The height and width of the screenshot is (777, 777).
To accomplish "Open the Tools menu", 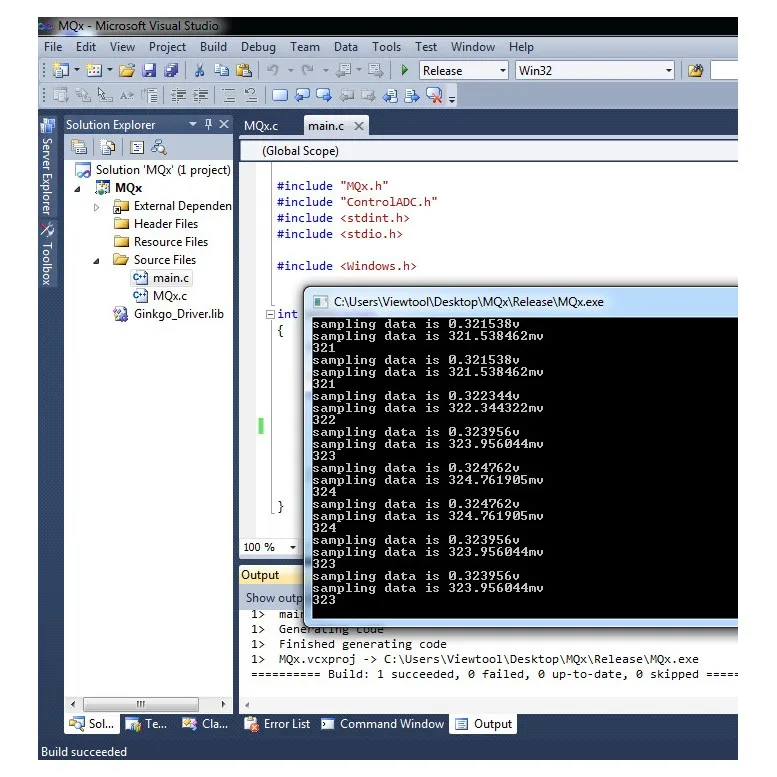I will tap(386, 47).
